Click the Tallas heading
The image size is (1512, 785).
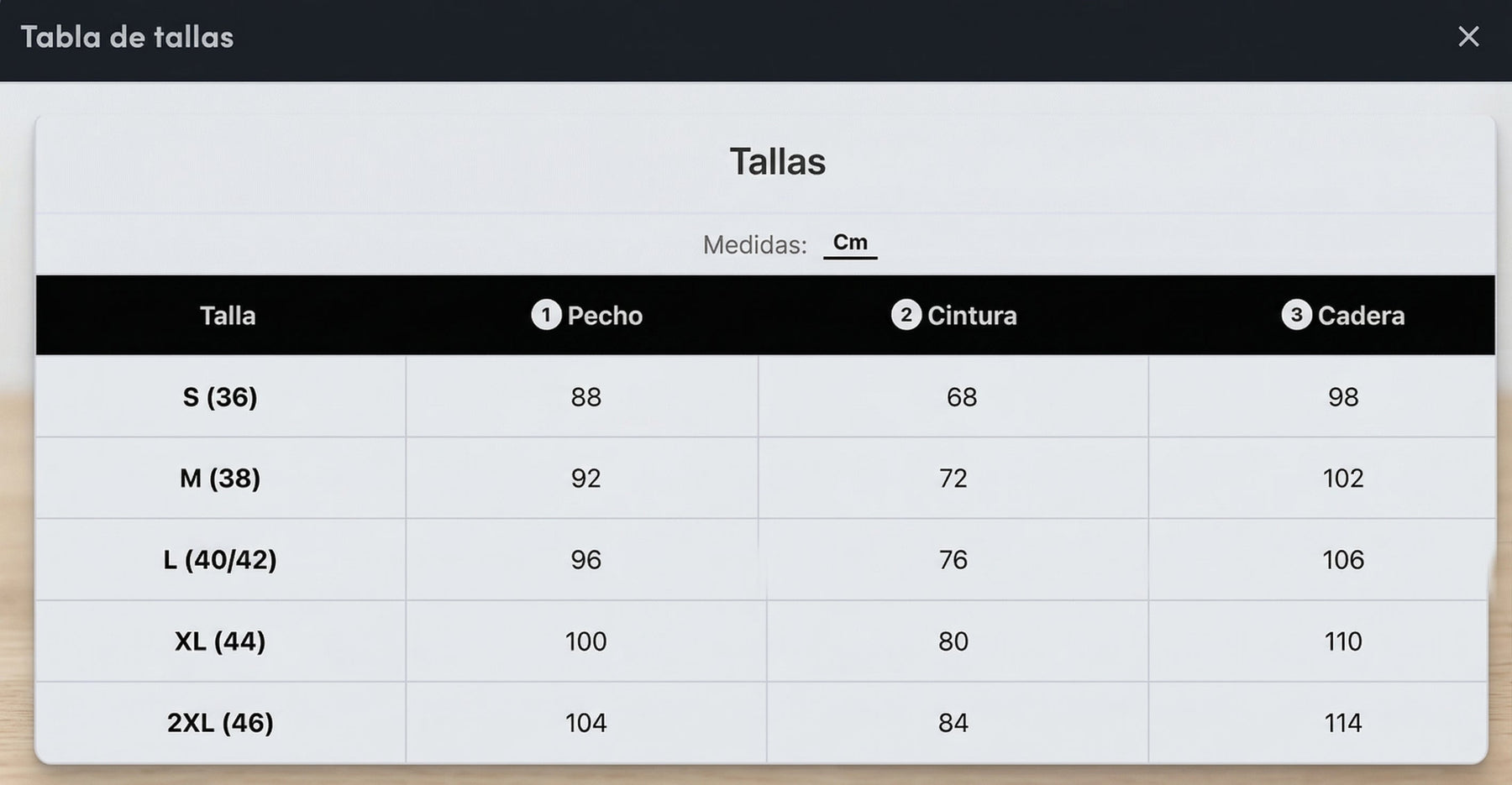click(x=778, y=161)
